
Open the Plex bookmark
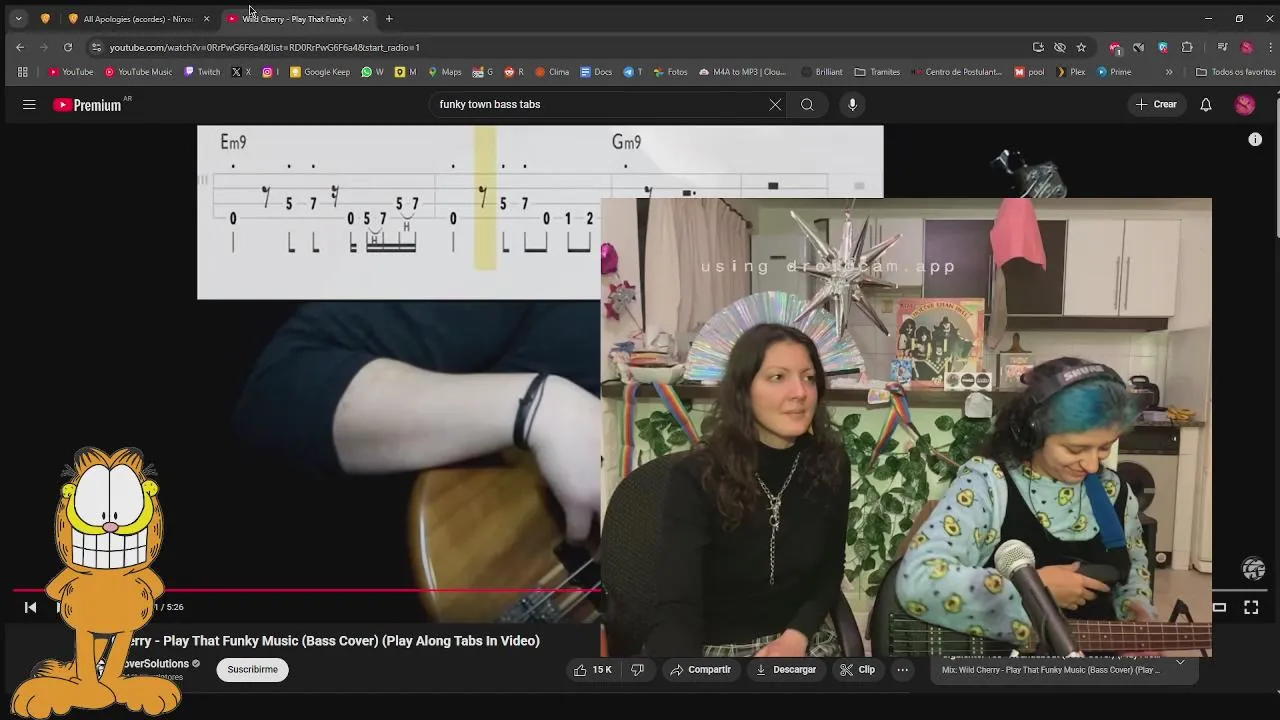point(1071,72)
